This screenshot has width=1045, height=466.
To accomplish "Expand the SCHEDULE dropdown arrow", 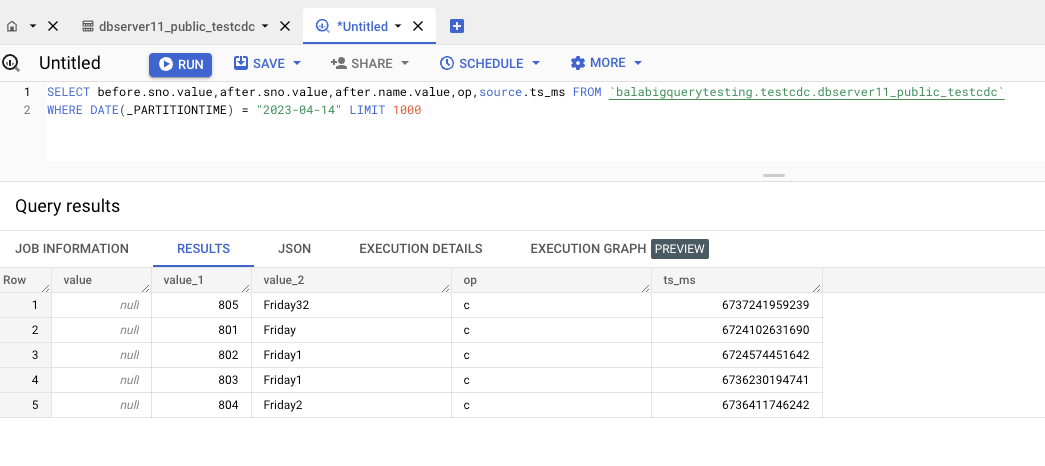I will (x=535, y=63).
